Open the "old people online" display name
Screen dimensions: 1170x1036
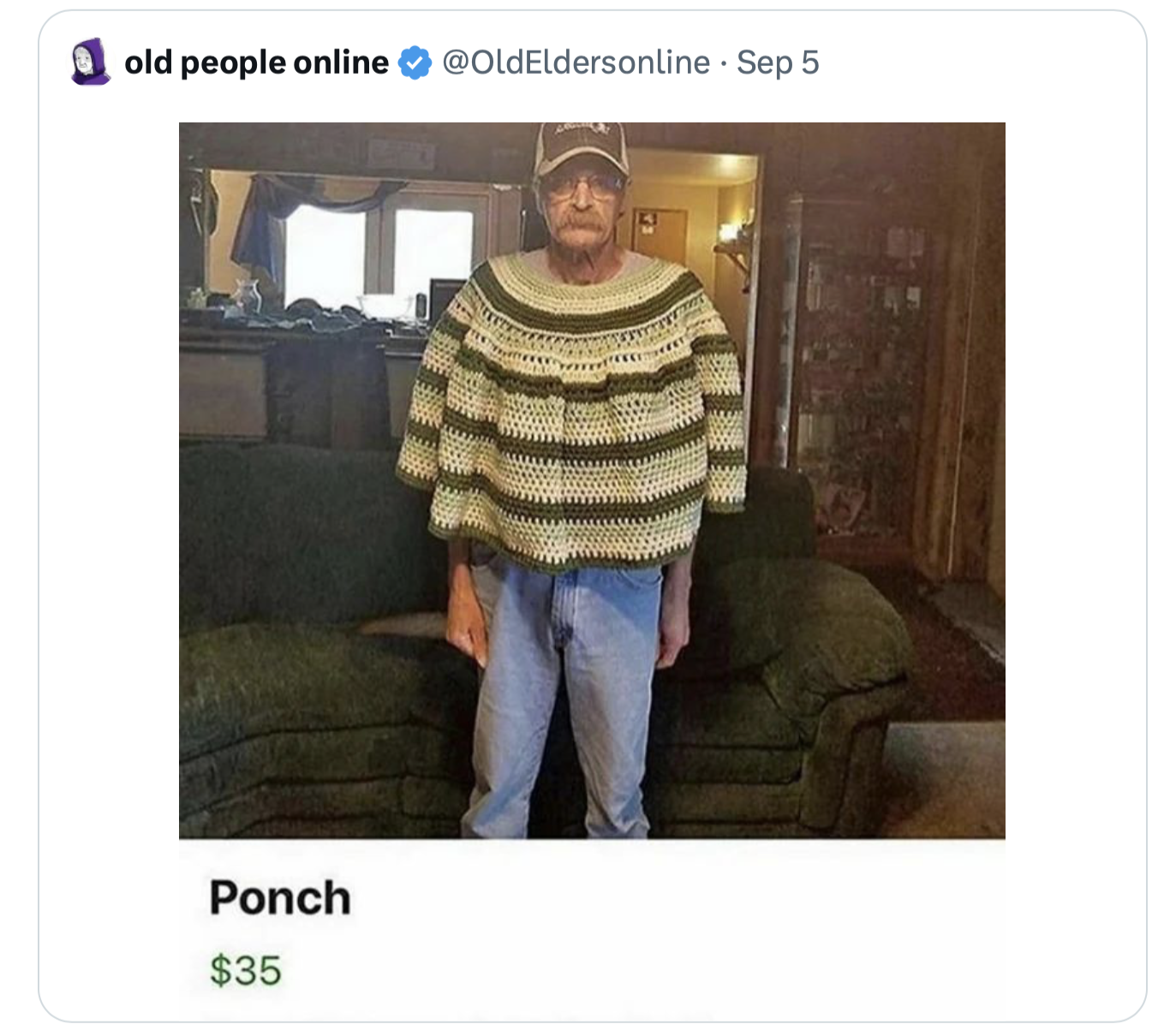[256, 63]
